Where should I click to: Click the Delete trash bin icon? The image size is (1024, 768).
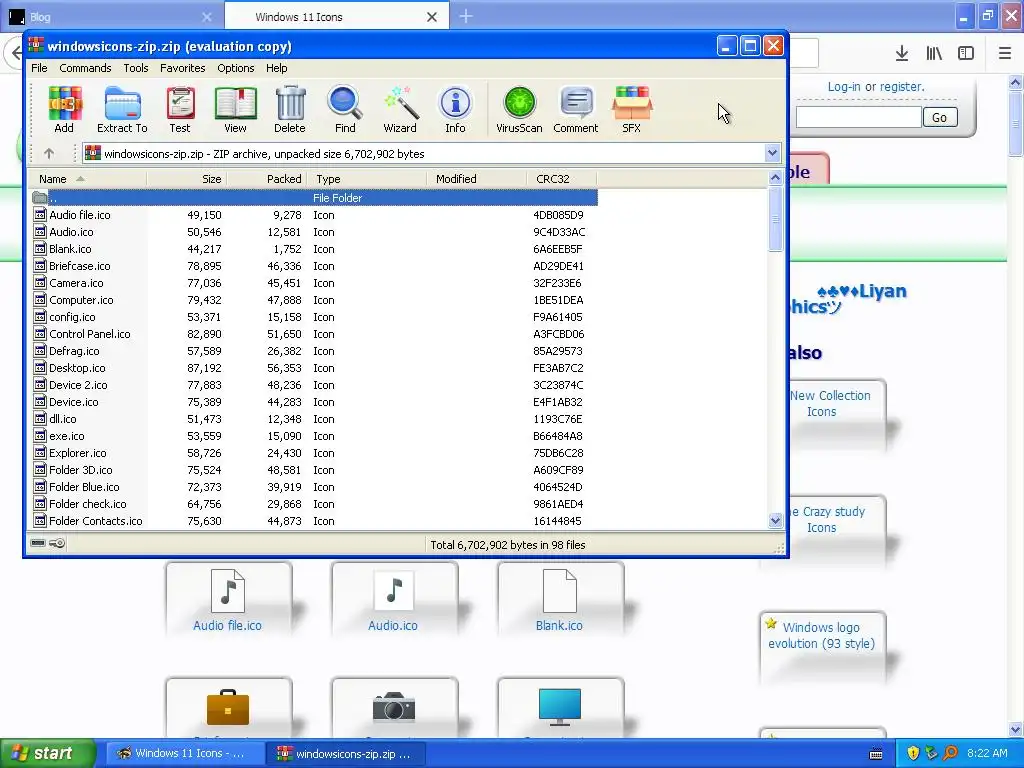290,109
